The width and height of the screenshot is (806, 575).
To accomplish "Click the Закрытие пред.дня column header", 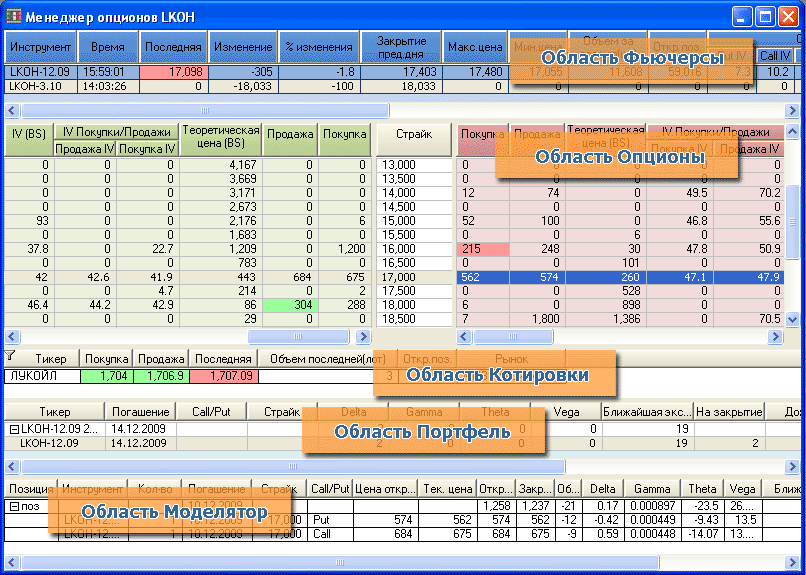I will (x=401, y=47).
